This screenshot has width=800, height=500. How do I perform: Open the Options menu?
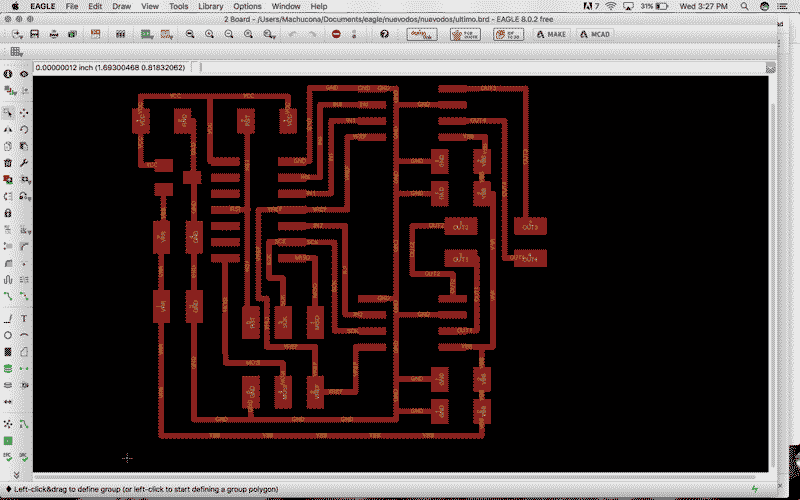coord(247,6)
